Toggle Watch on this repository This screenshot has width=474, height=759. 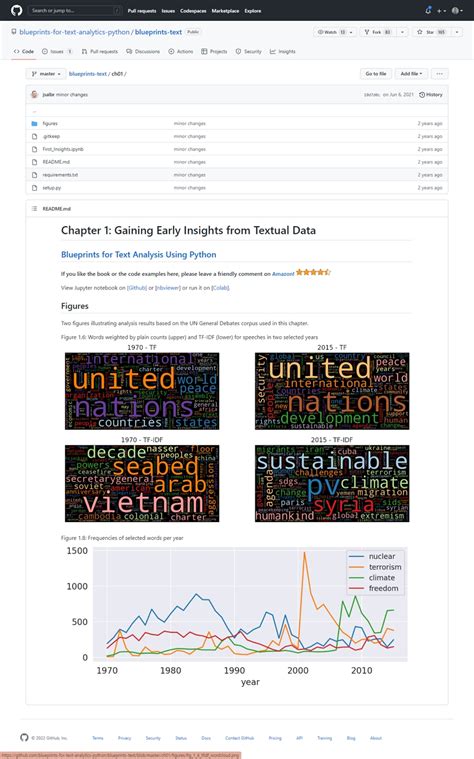point(331,32)
